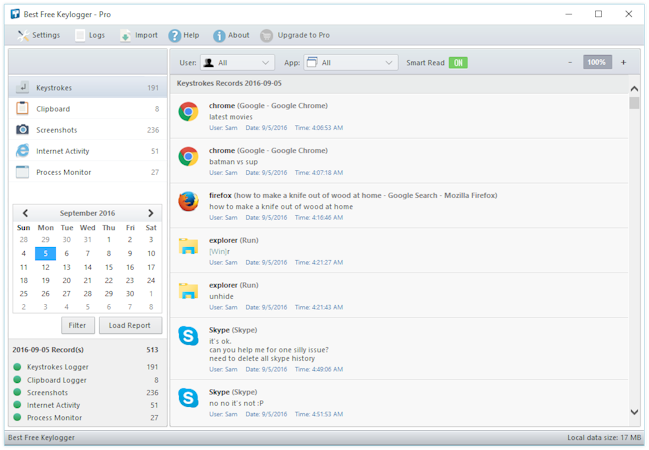
Task: Open the App filter dropdown
Action: (x=351, y=63)
